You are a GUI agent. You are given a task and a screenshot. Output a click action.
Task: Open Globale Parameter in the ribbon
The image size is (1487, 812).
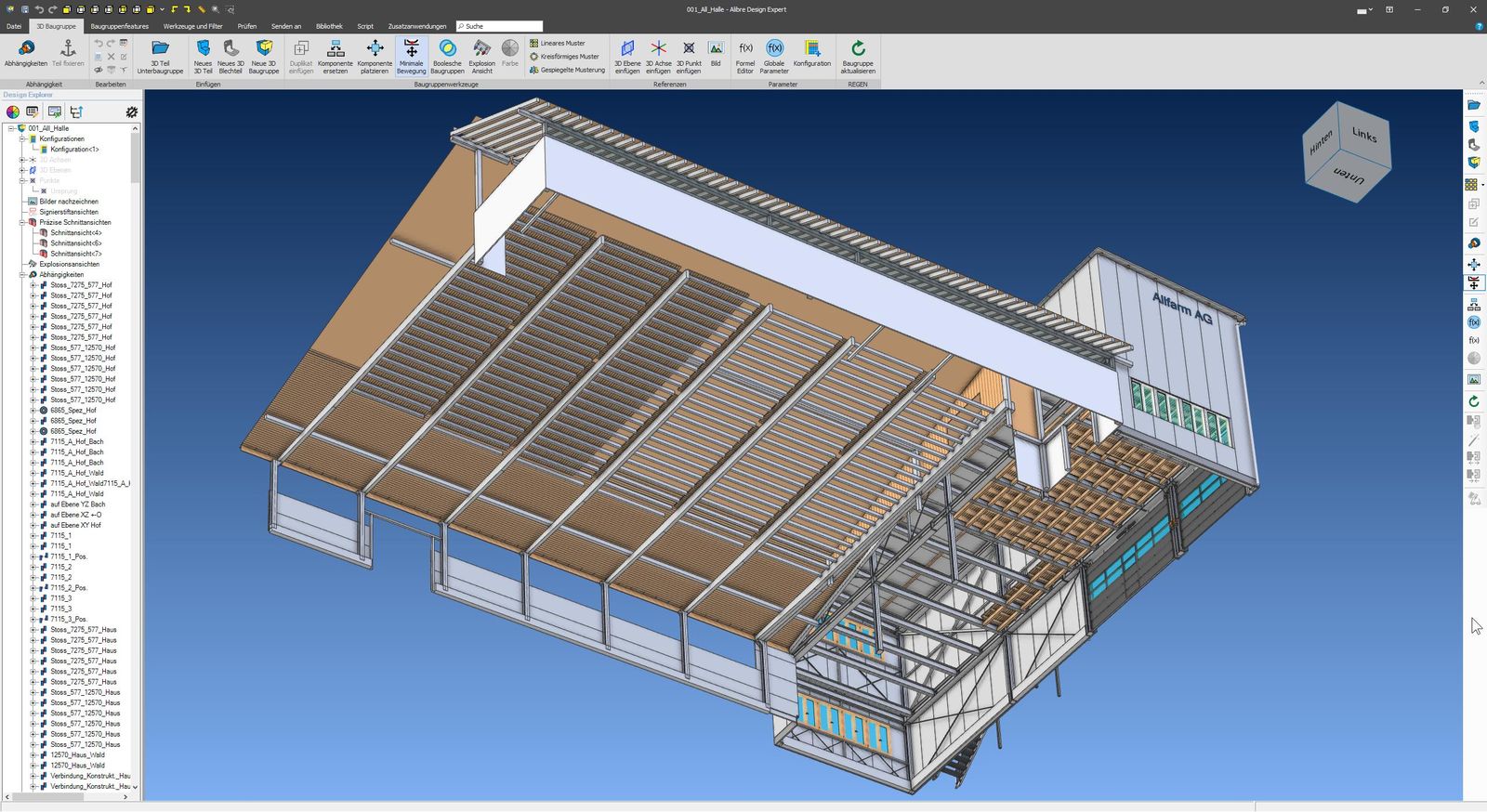pyautogui.click(x=774, y=56)
